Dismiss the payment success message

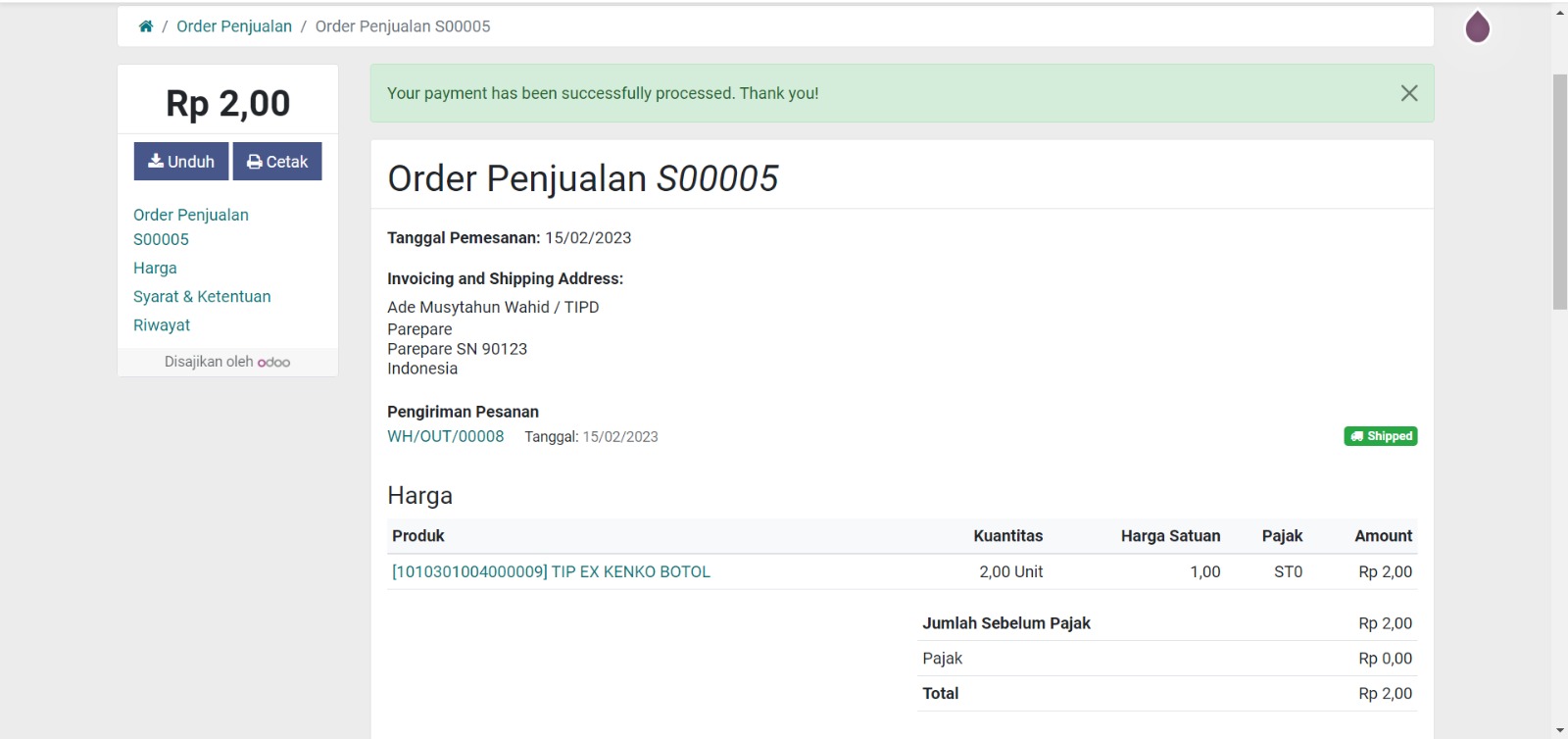tap(1408, 93)
